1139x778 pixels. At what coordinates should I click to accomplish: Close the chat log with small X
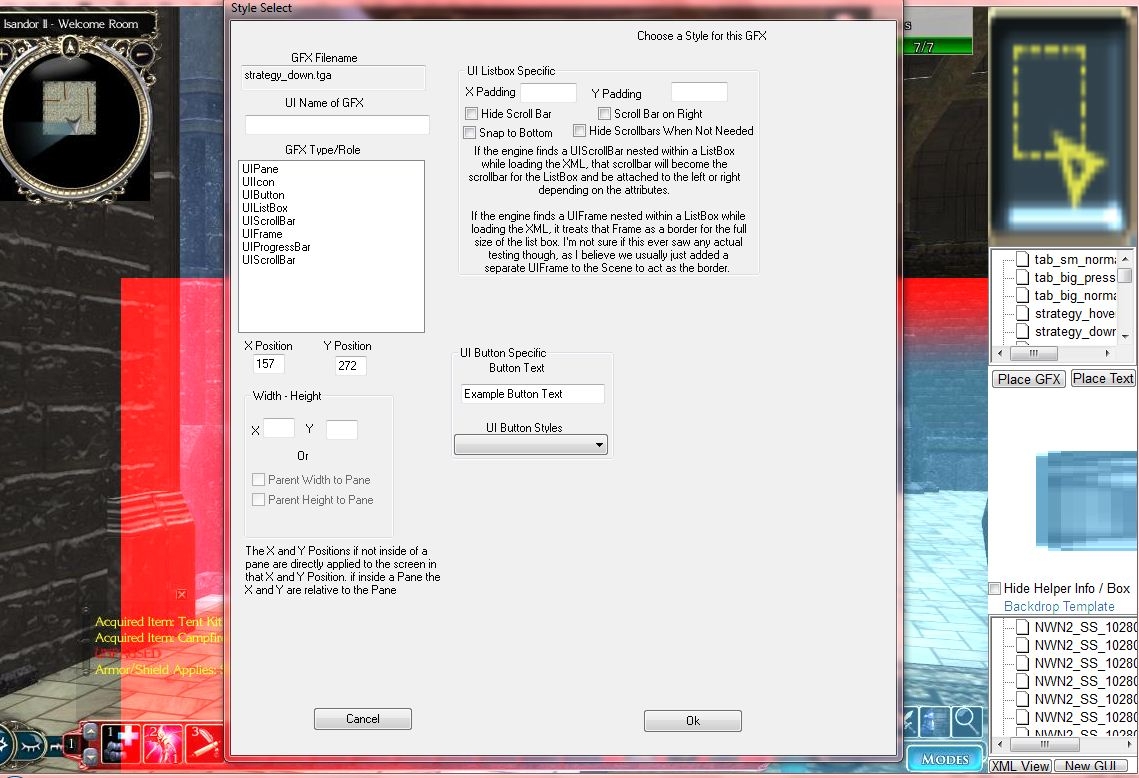(x=181, y=594)
